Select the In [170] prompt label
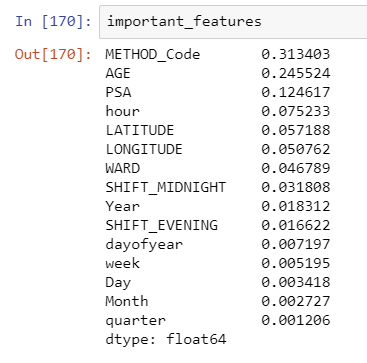 click(x=53, y=22)
